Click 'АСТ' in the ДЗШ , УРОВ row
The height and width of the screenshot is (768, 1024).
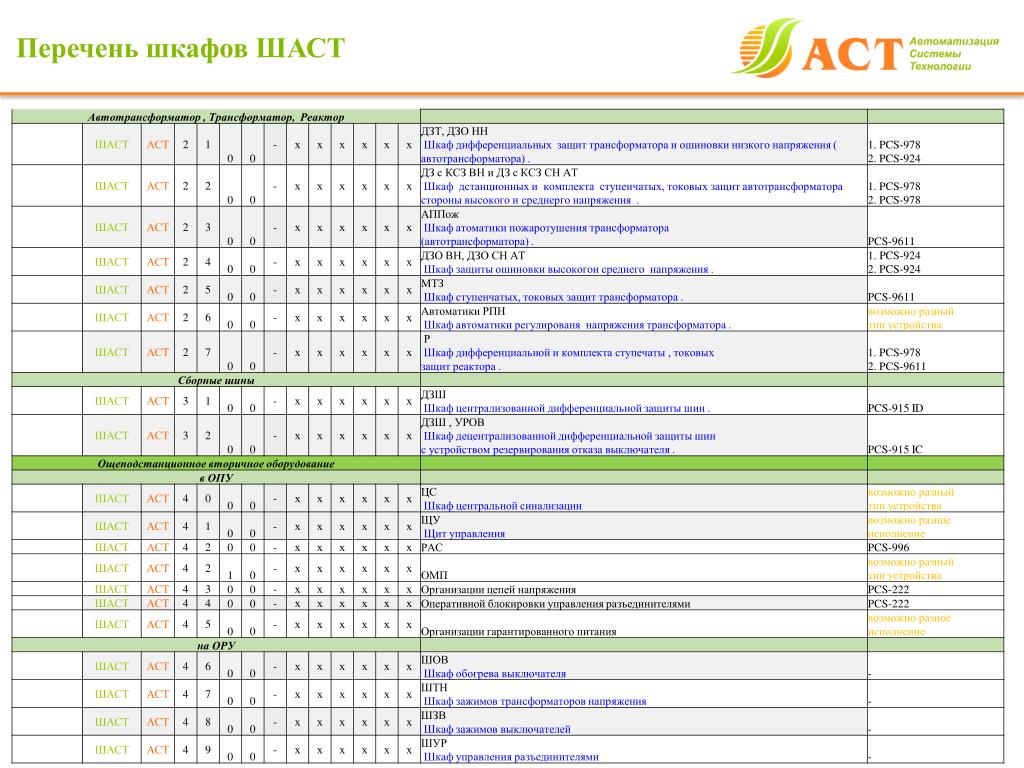pos(157,436)
